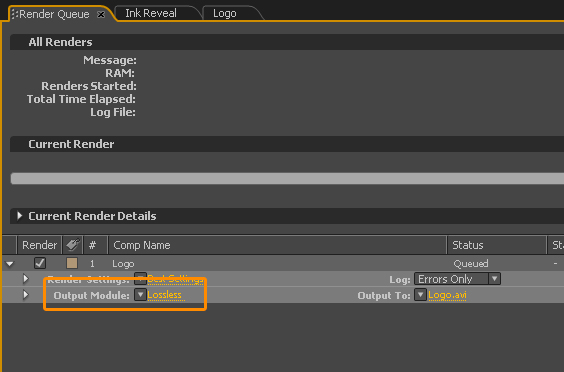Click the Message label
The height and width of the screenshot is (372, 564).
(x=110, y=60)
